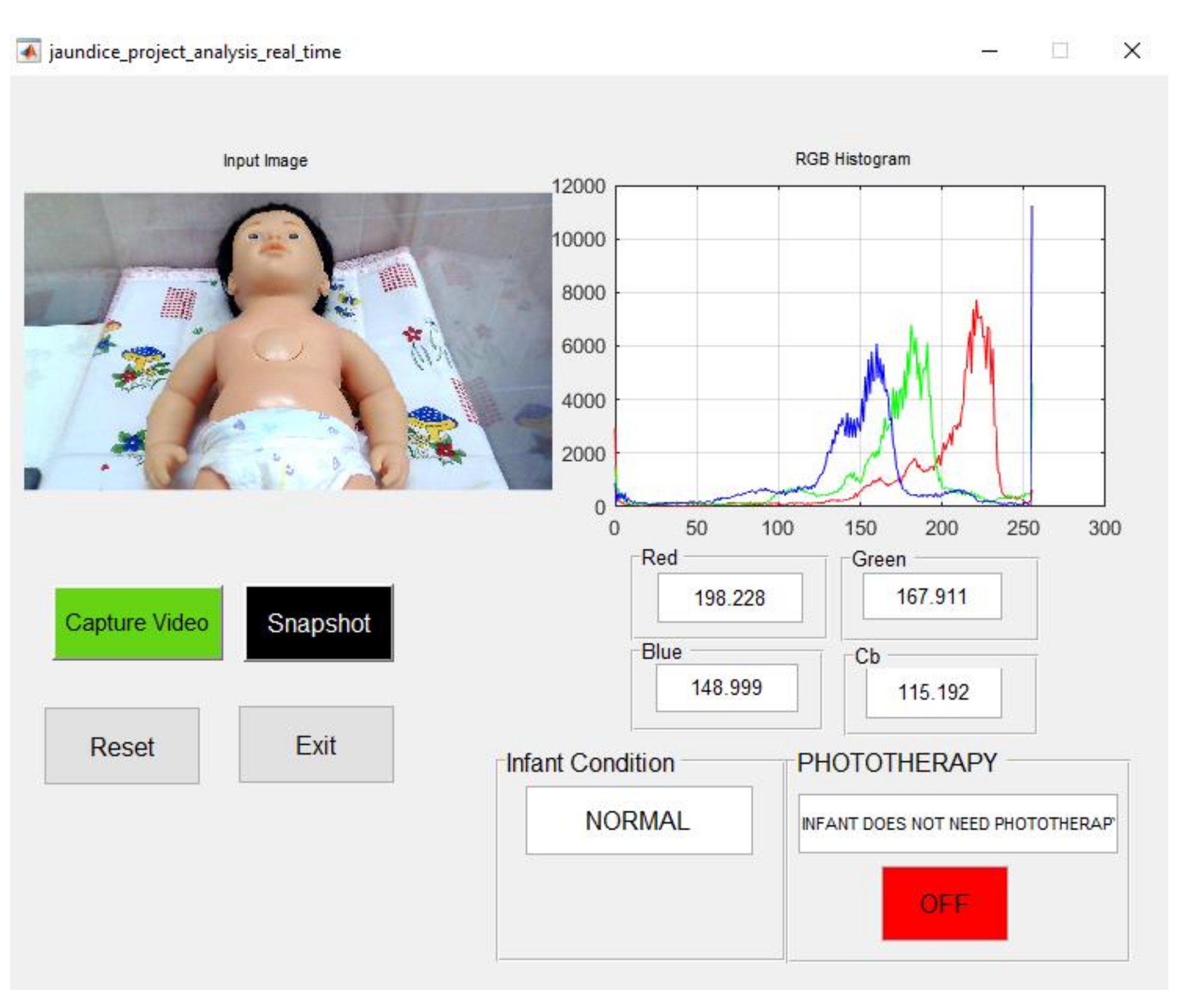
Task: Click the Red value field 198.228
Action: tap(729, 598)
